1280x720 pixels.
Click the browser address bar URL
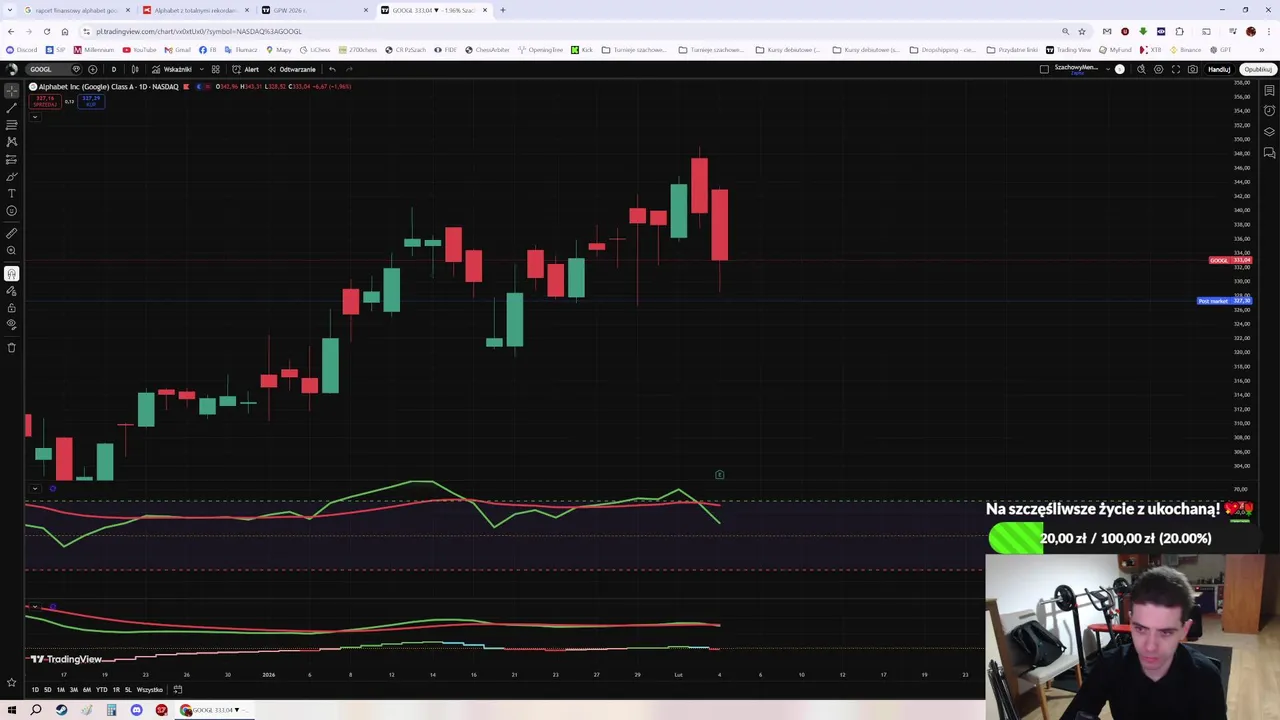pyautogui.click(x=198, y=31)
